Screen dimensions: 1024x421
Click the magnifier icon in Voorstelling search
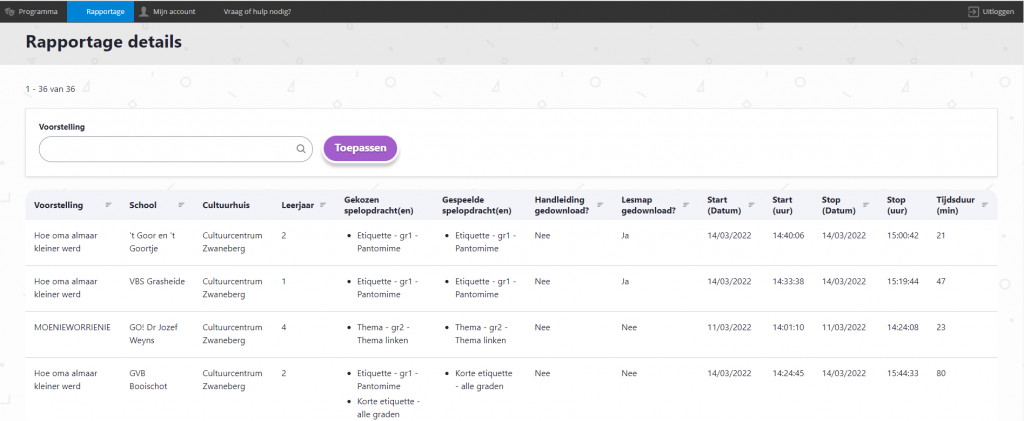pyautogui.click(x=300, y=149)
